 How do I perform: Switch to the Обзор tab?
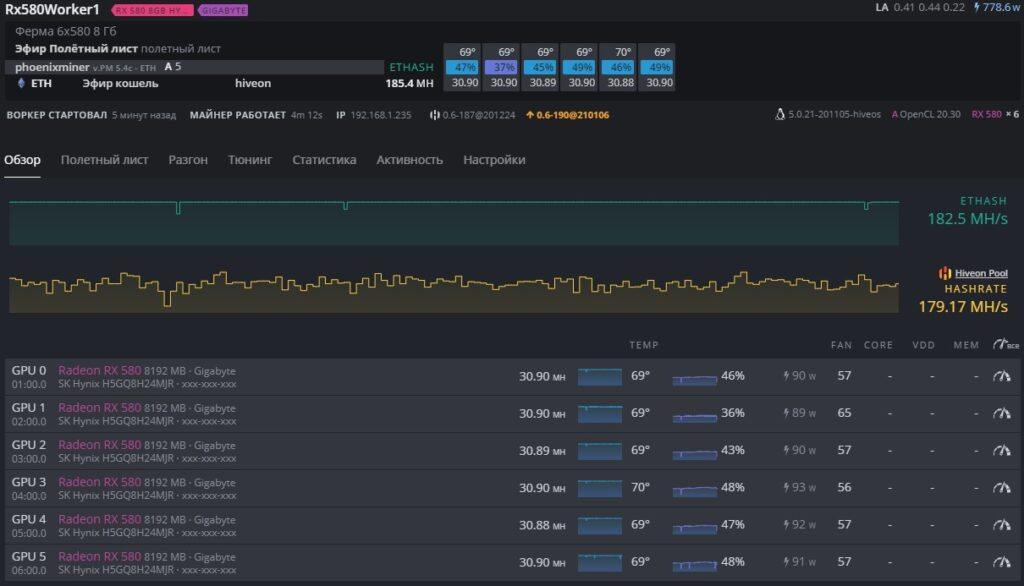pyautogui.click(x=22, y=160)
